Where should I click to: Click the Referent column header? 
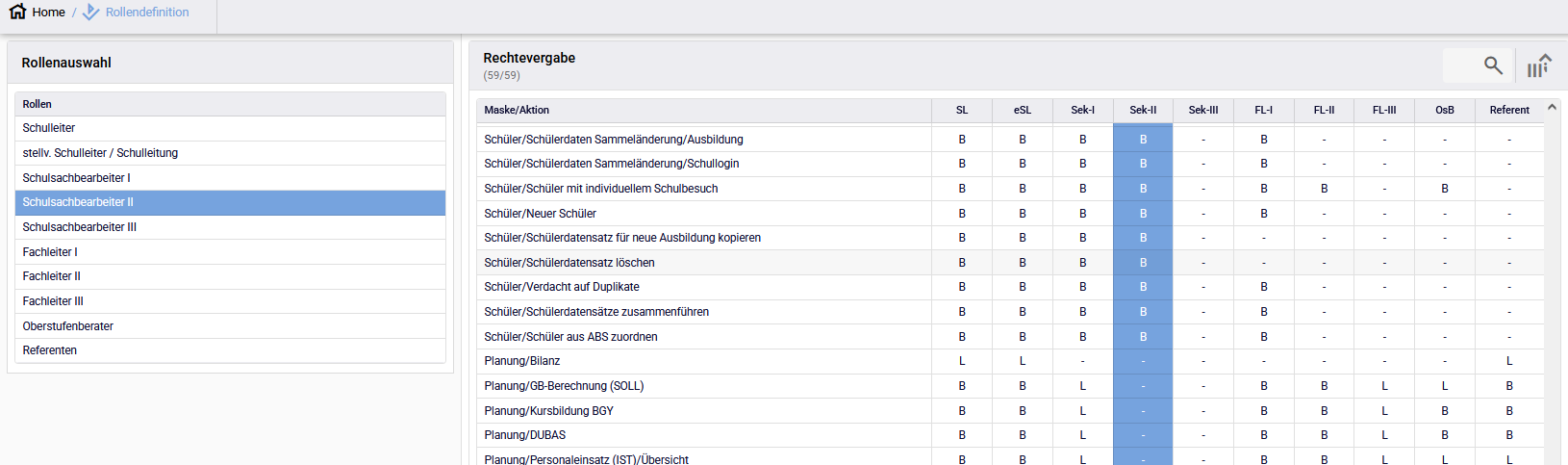click(x=1508, y=110)
